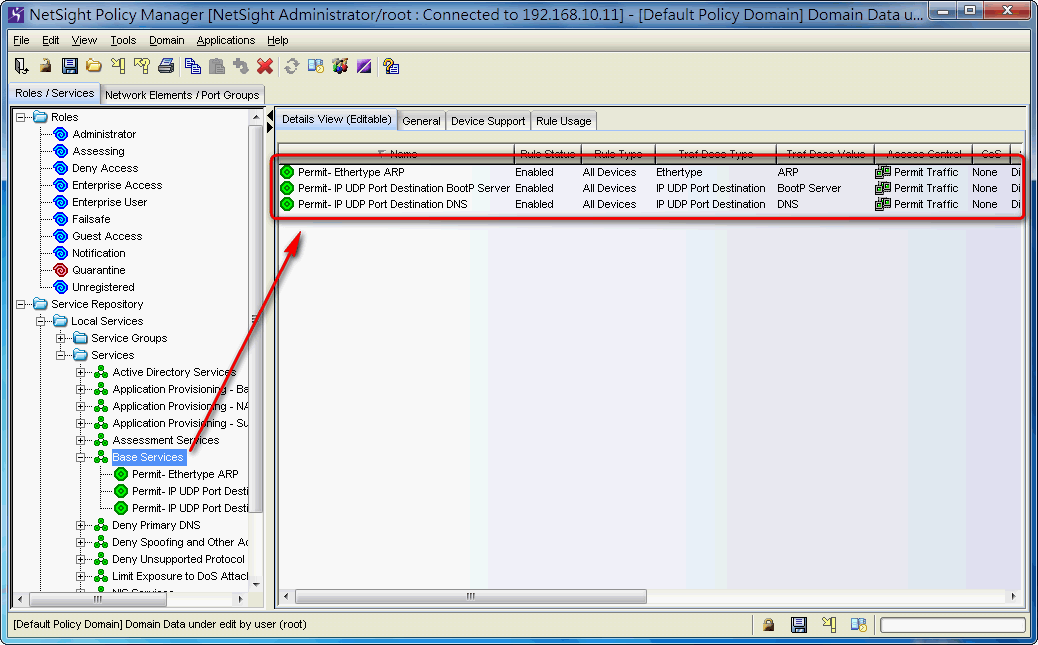Click the Base Services green service icon
Image resolution: width=1038 pixels, height=645 pixels.
(101, 457)
